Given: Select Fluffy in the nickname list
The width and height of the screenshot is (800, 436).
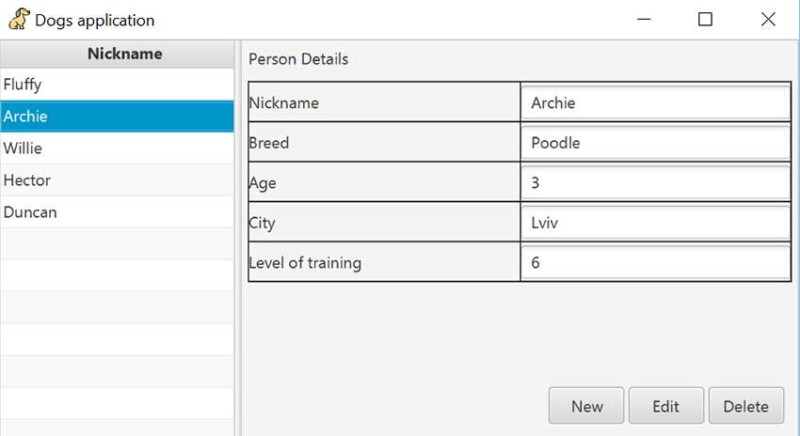Looking at the screenshot, I should pyautogui.click(x=117, y=84).
